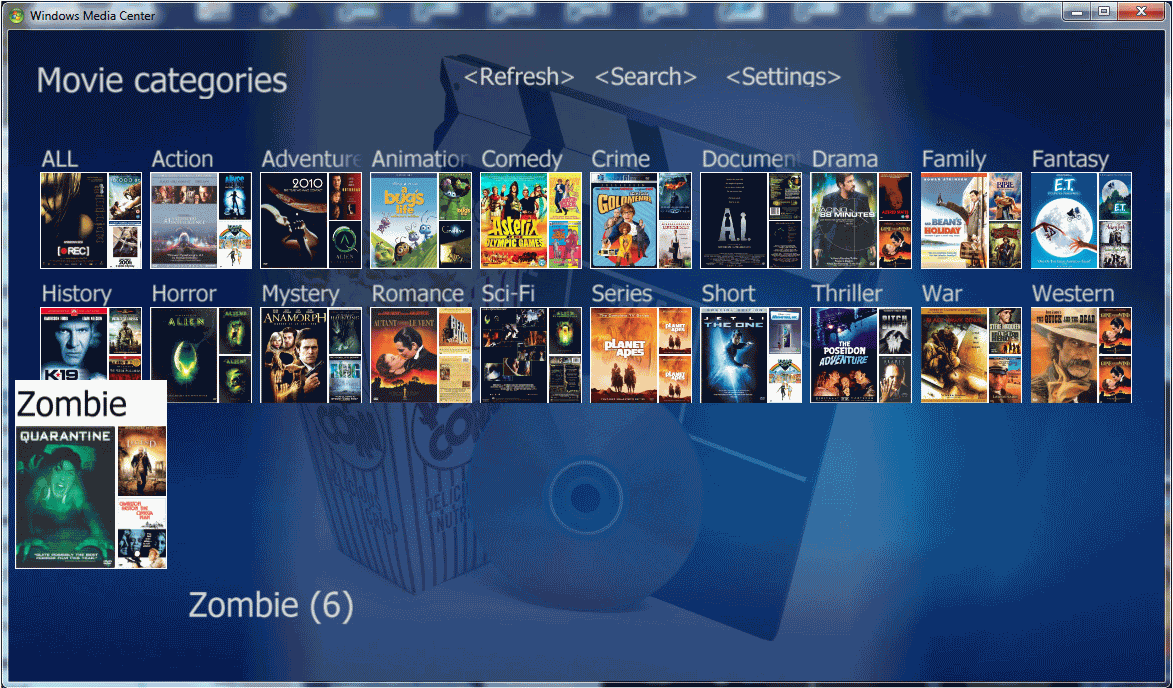Screen dimensions: 1173x688
Task: Open the Family category with Bean's Holiday poster
Action: point(970,221)
